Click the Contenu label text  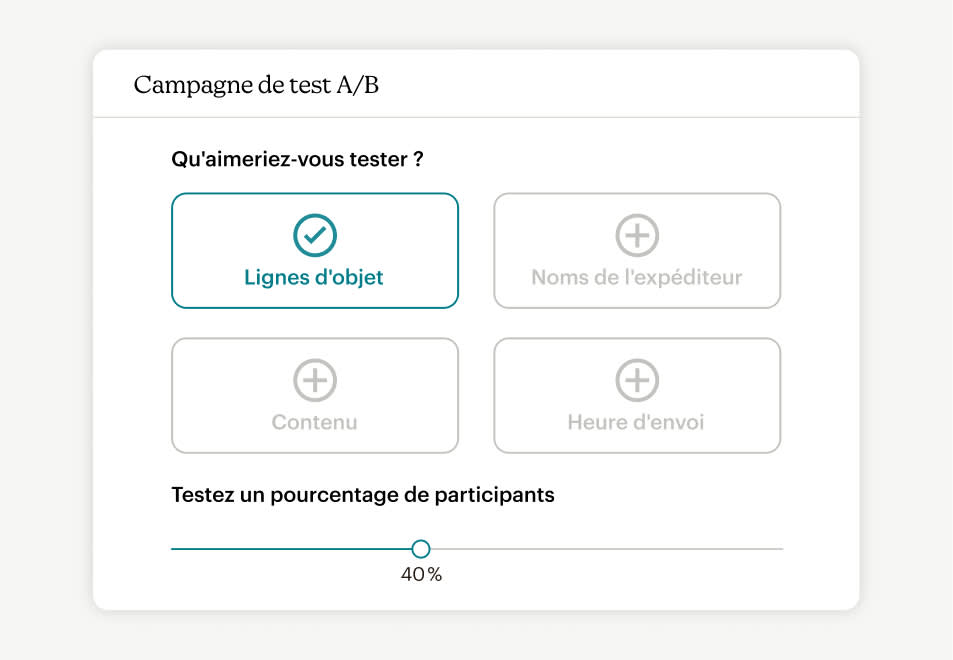(314, 422)
